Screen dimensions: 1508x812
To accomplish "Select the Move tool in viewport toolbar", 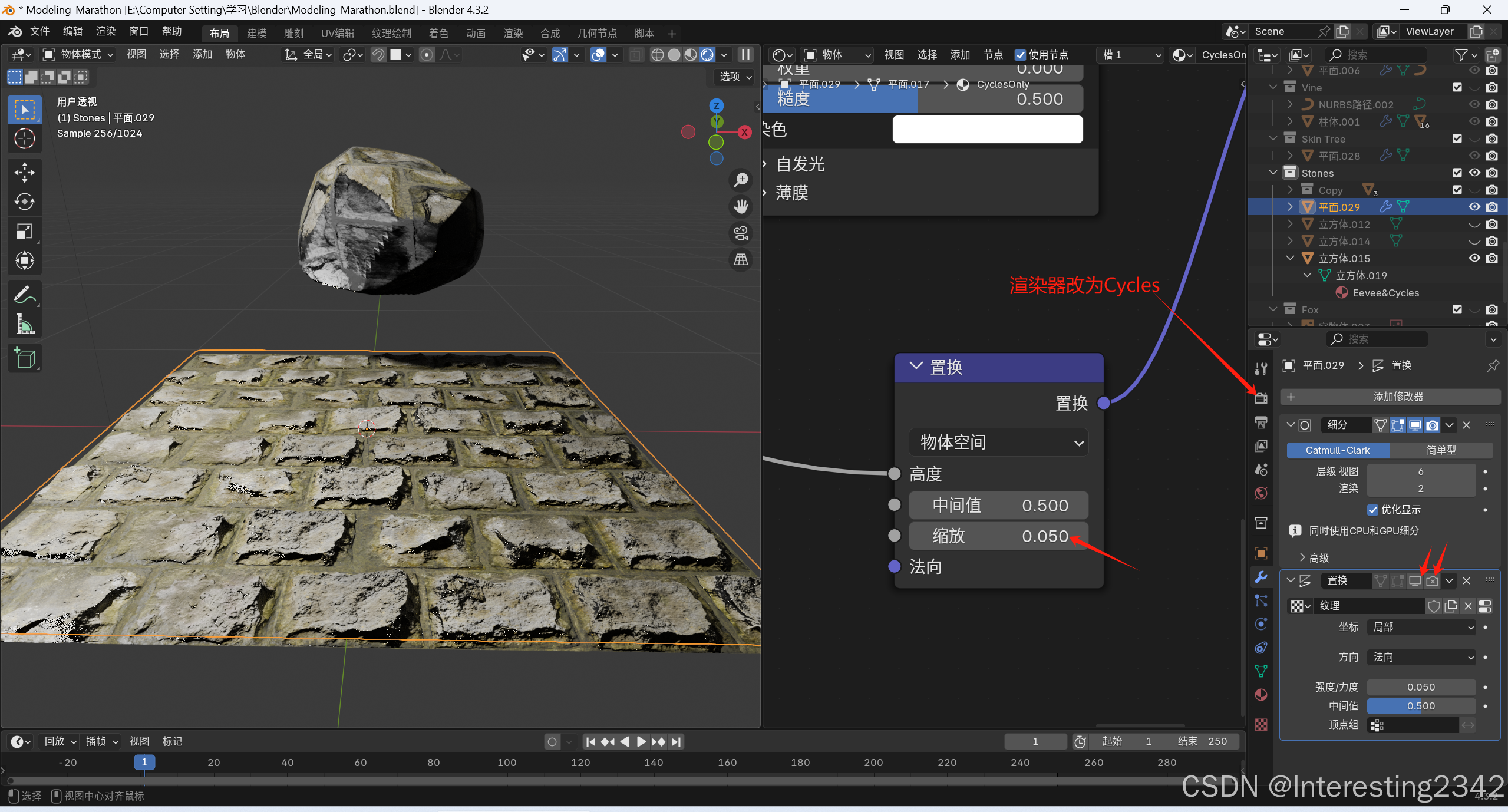I will pyautogui.click(x=24, y=172).
